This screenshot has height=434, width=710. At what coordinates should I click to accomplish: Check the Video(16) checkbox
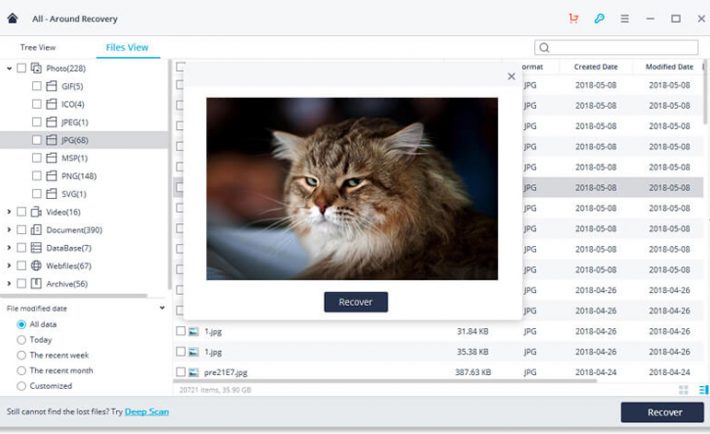[x=21, y=212]
